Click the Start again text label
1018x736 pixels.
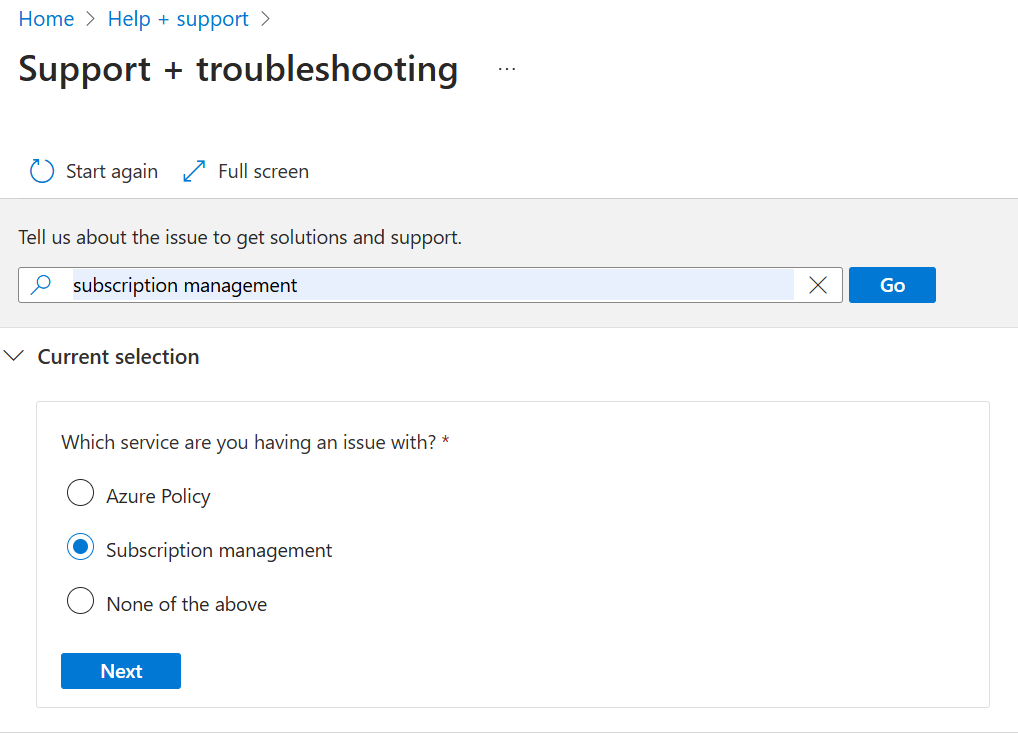pos(112,172)
